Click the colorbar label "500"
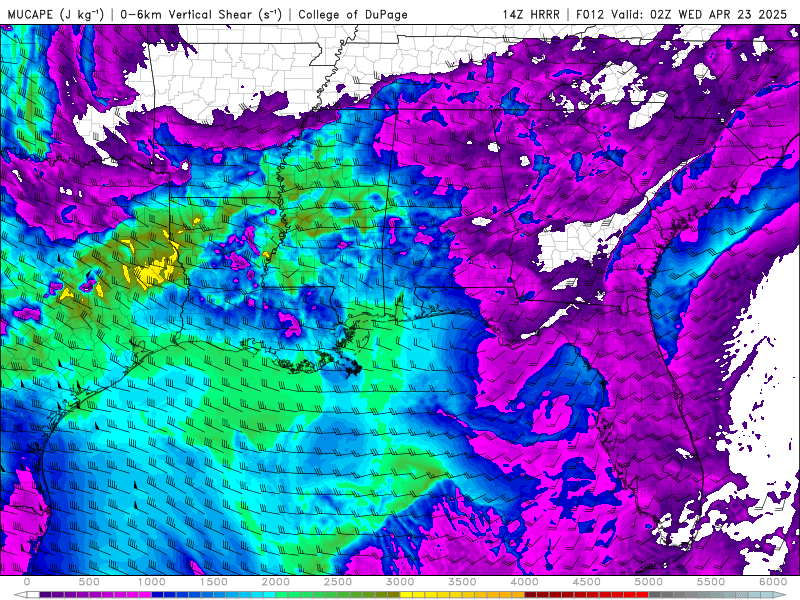This screenshot has width=800, height=600. pyautogui.click(x=89, y=582)
